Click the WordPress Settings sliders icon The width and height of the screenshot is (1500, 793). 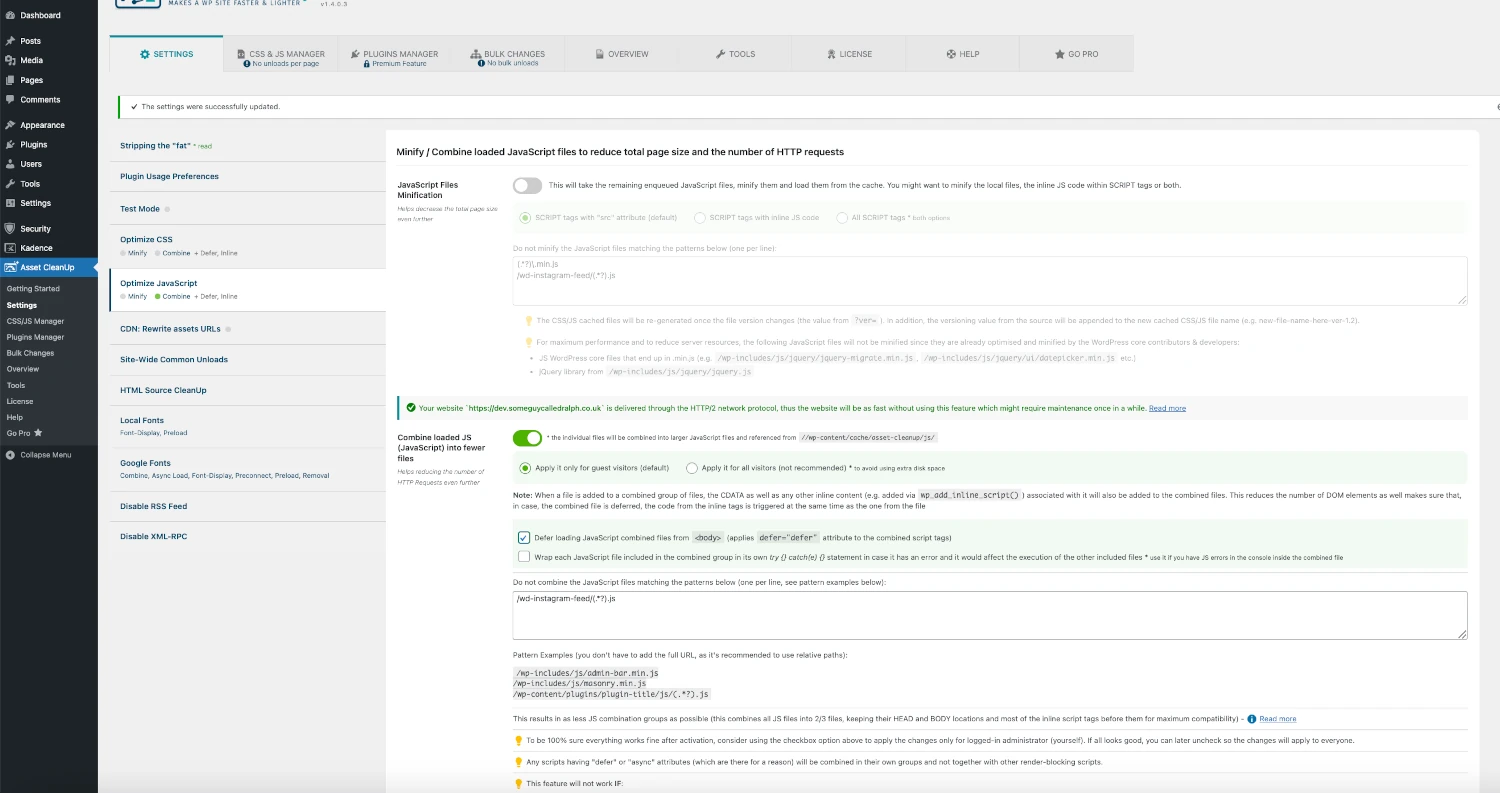pyautogui.click(x=10, y=203)
